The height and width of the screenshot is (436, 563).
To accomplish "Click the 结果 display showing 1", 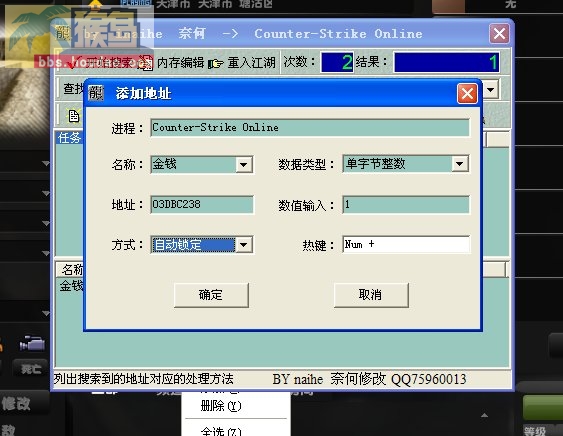I will click(x=446, y=62).
